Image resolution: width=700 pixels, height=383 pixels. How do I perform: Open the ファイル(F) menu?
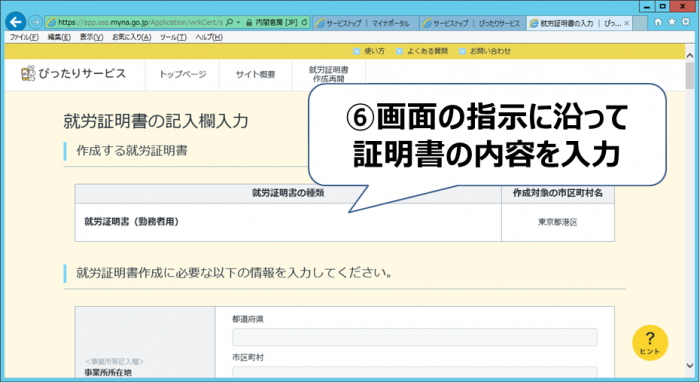click(24, 37)
